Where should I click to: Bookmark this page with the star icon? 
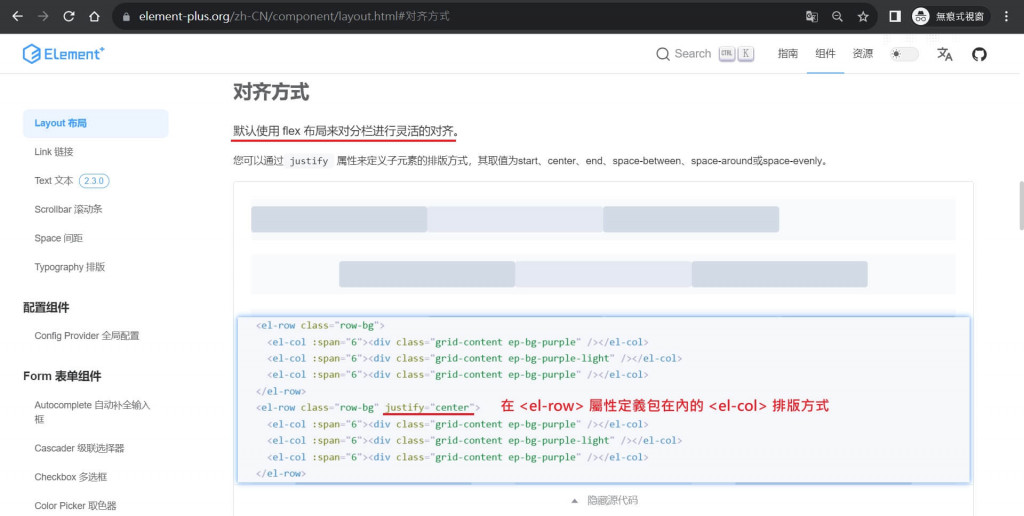click(x=863, y=17)
